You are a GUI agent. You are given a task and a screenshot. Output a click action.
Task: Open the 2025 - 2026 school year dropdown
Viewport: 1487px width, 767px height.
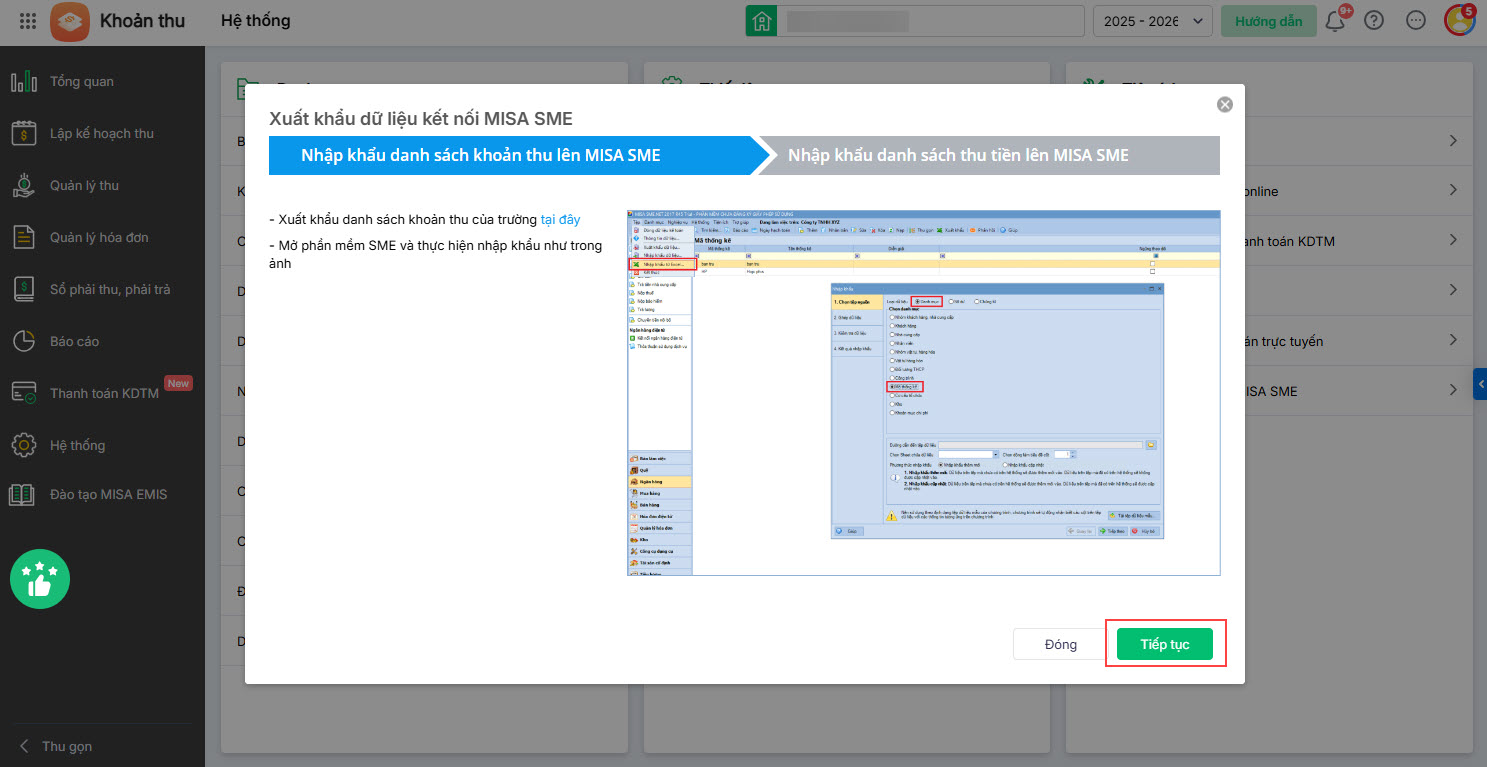point(1154,21)
